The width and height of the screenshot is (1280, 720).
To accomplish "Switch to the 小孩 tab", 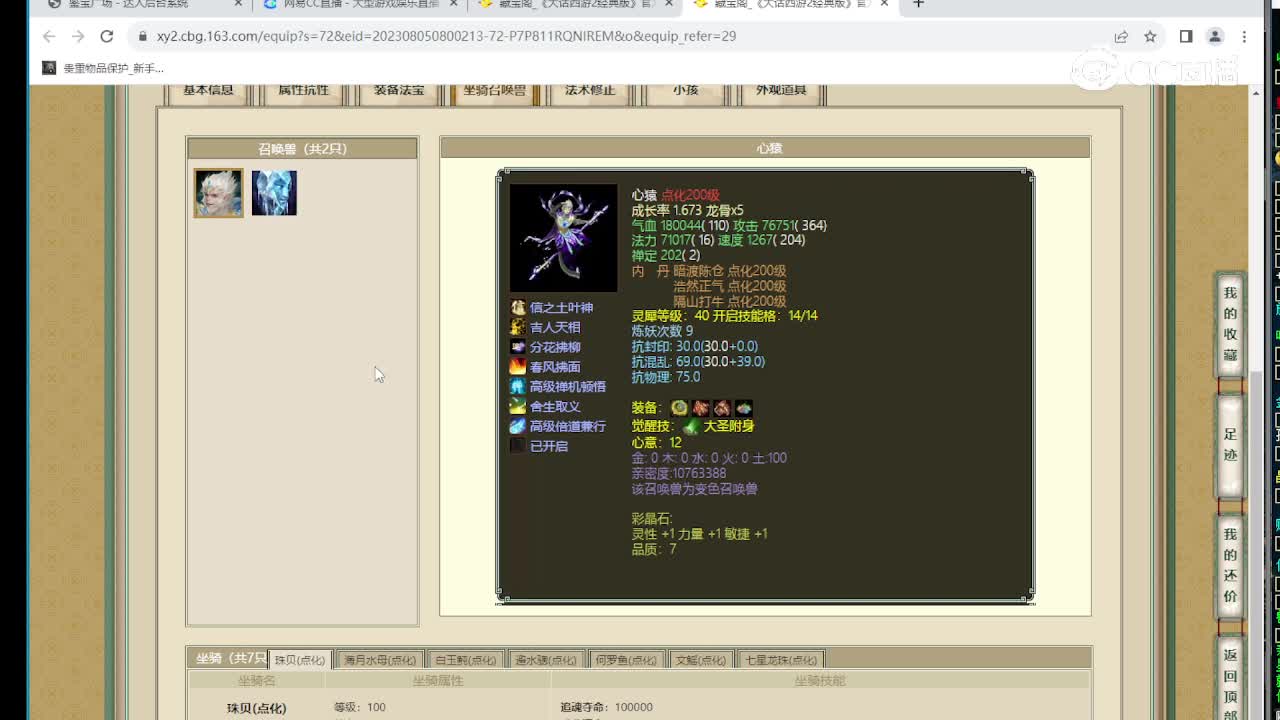I will coord(685,91).
